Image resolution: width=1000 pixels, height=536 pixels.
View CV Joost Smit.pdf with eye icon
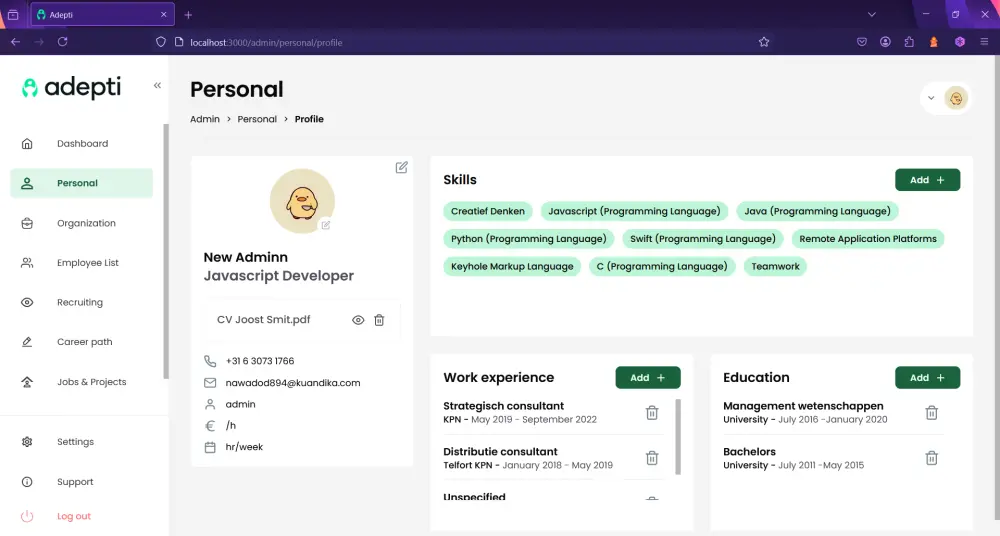point(358,320)
